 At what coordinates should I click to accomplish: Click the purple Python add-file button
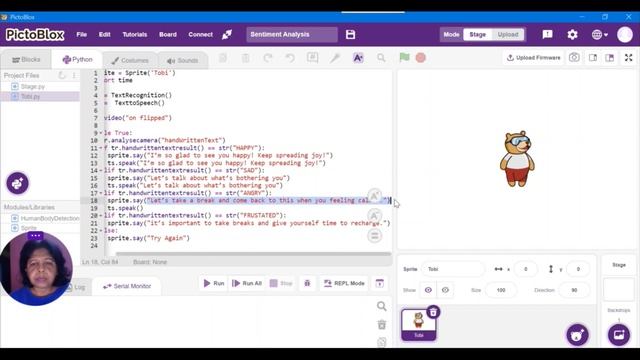(18, 183)
